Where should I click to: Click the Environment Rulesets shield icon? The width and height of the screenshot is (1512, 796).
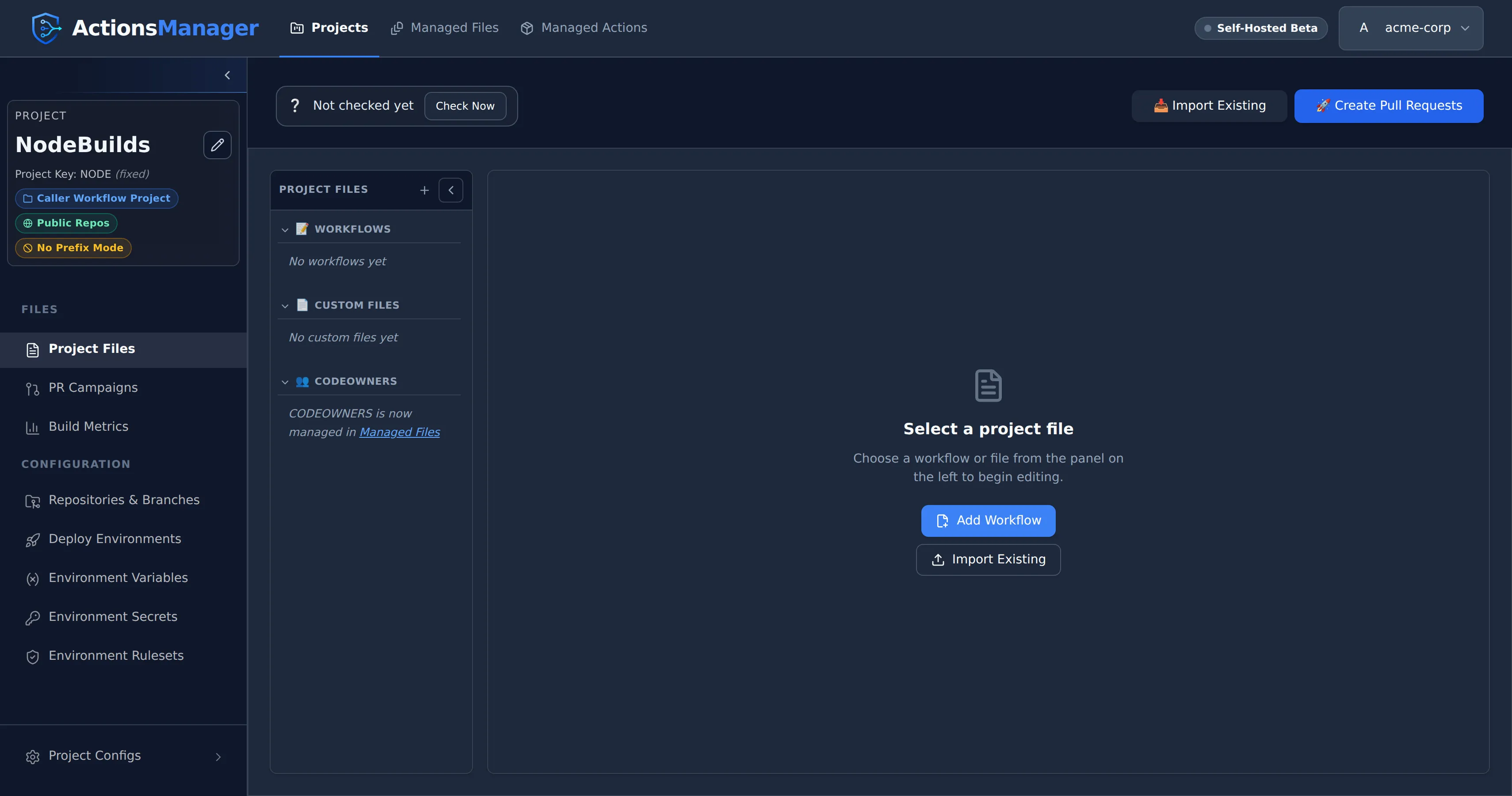[x=32, y=656]
